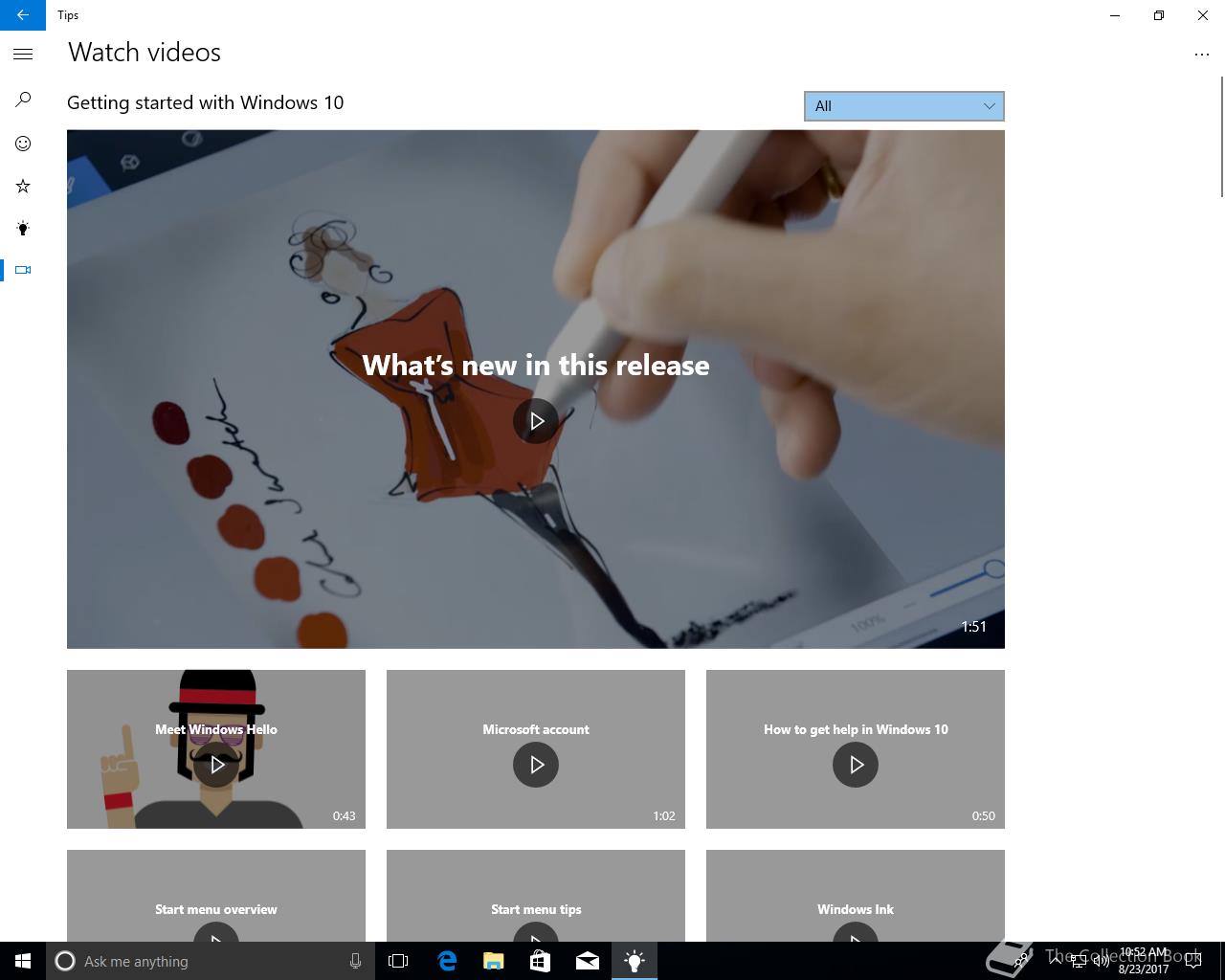Click the volume speaker tray icon
This screenshot has height=980, width=1225.
(x=1101, y=961)
